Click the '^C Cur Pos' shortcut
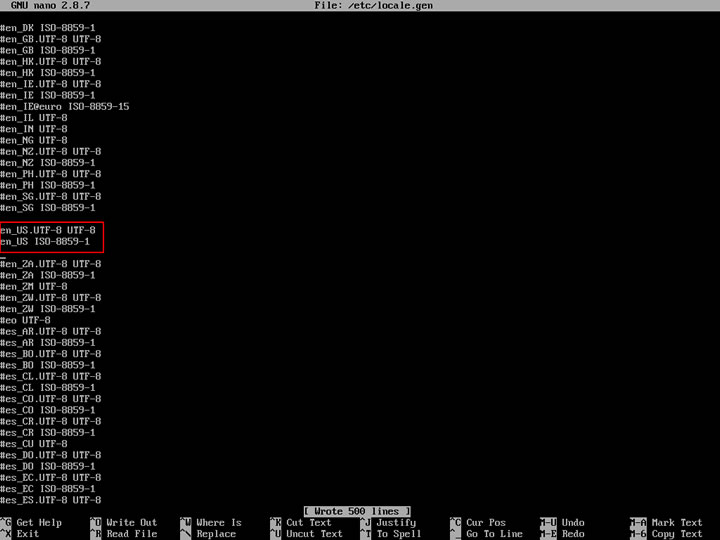720x540 pixels. click(478, 523)
